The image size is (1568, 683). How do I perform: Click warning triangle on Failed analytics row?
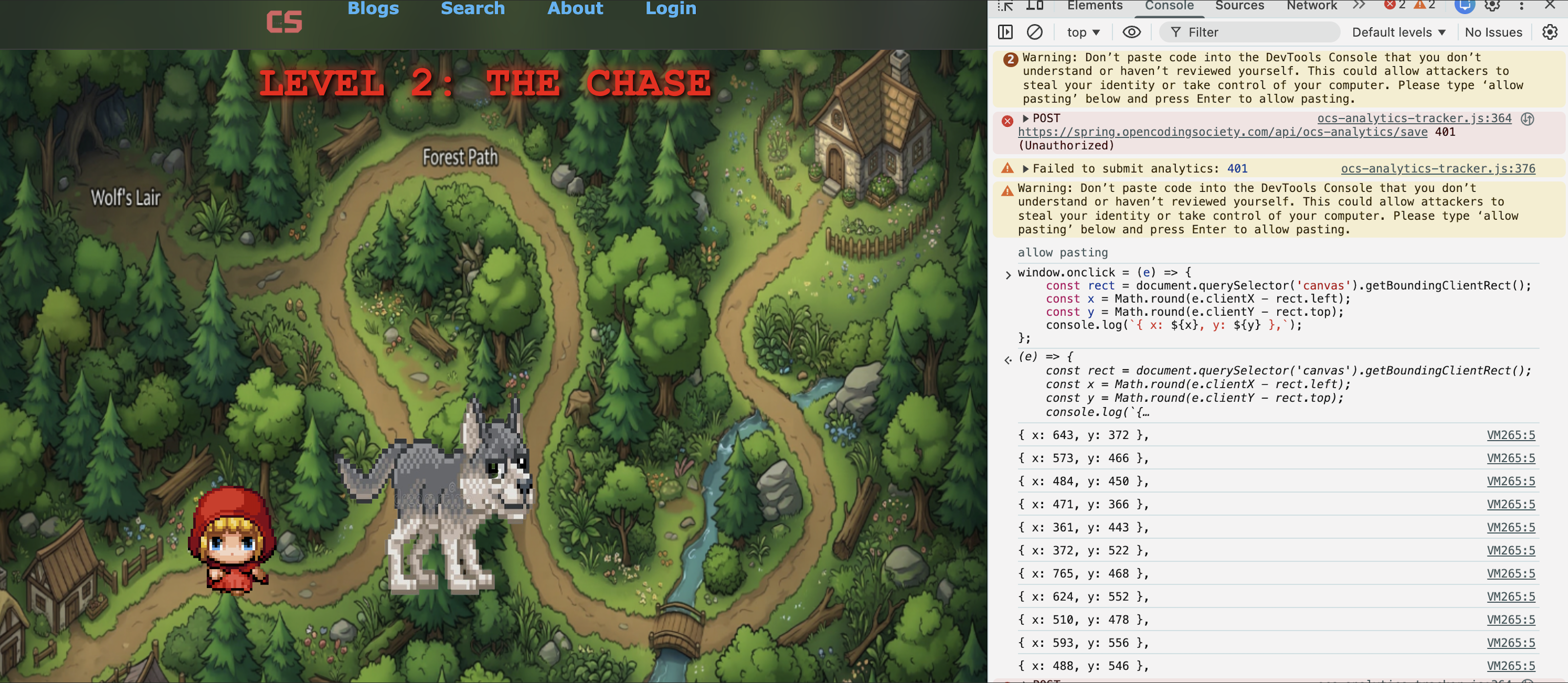coord(1007,168)
